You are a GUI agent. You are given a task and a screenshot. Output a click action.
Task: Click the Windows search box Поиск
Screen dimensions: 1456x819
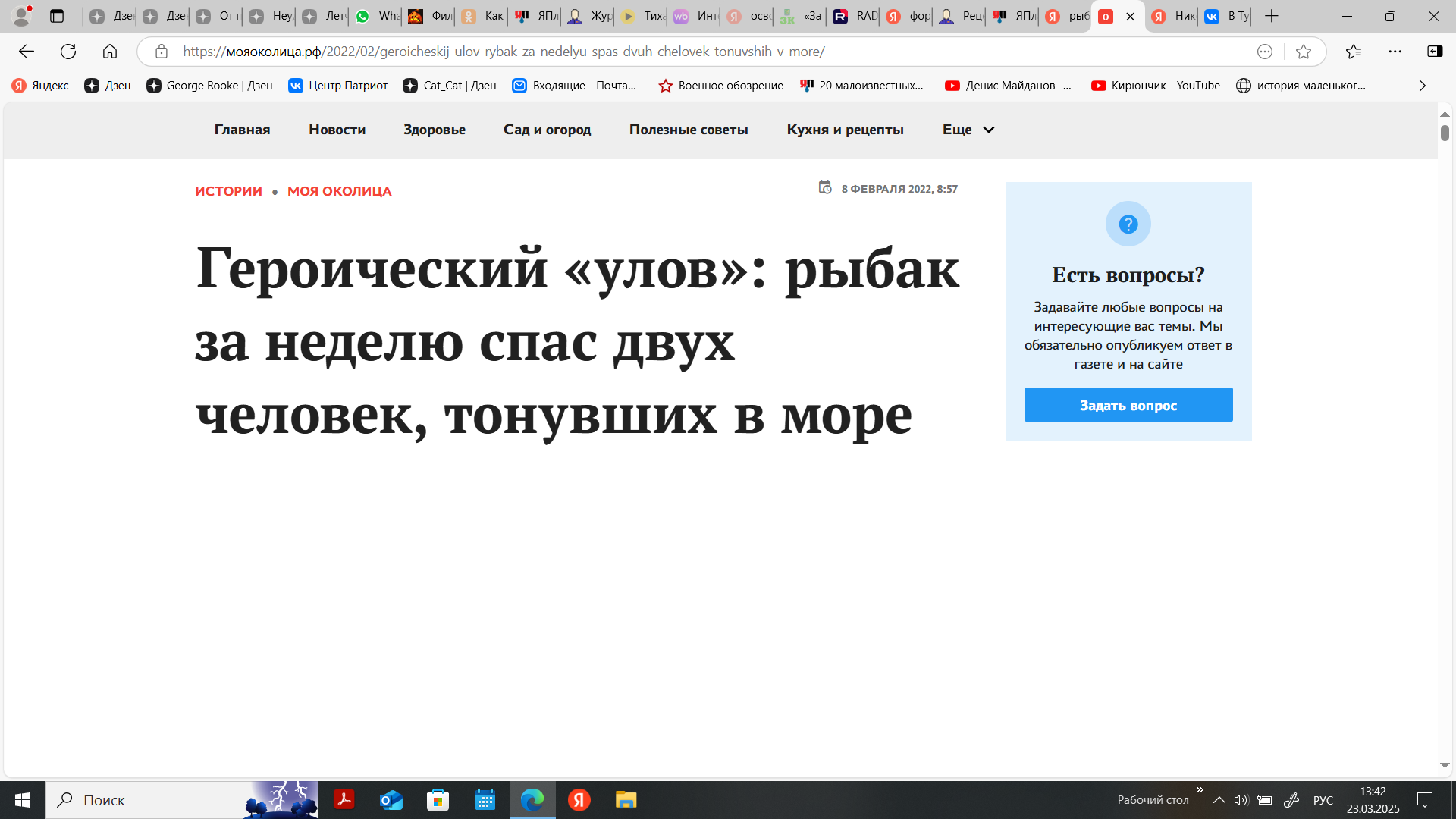click(x=182, y=800)
